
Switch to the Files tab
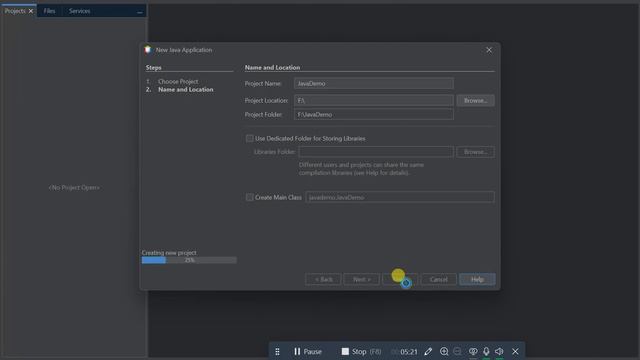(49, 11)
